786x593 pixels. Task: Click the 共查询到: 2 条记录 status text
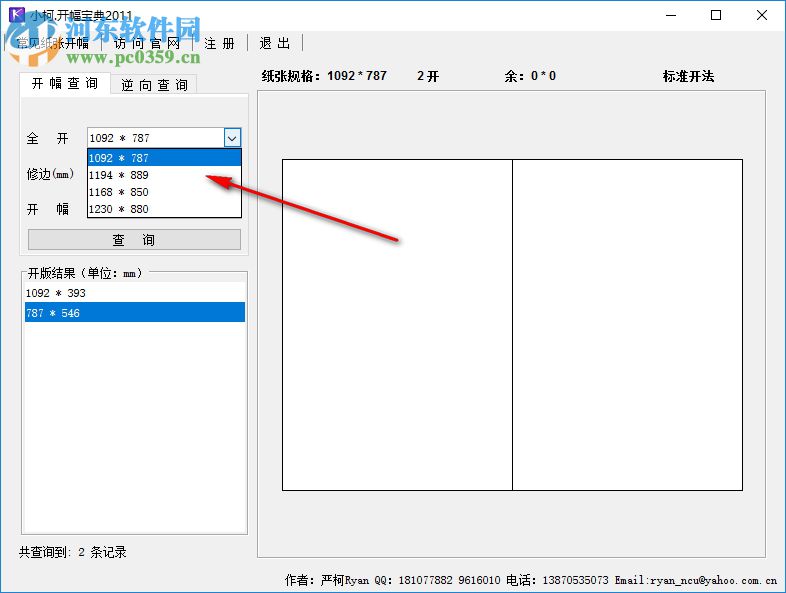(73, 552)
